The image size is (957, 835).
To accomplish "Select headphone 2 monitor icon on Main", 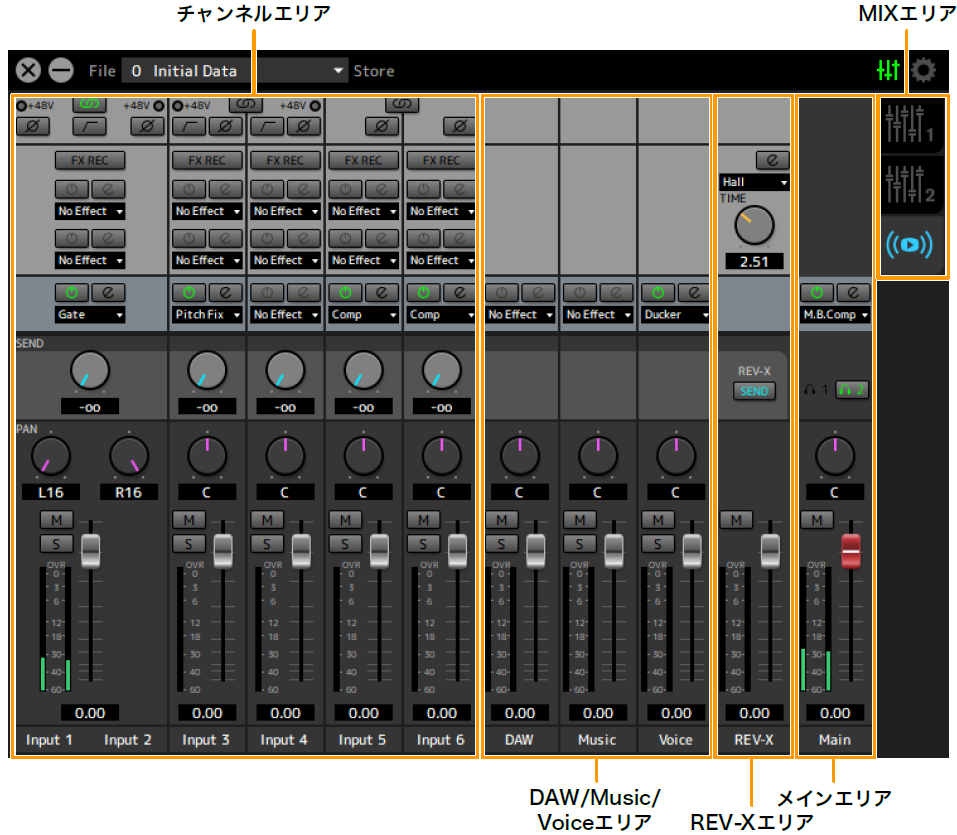I will pos(853,390).
